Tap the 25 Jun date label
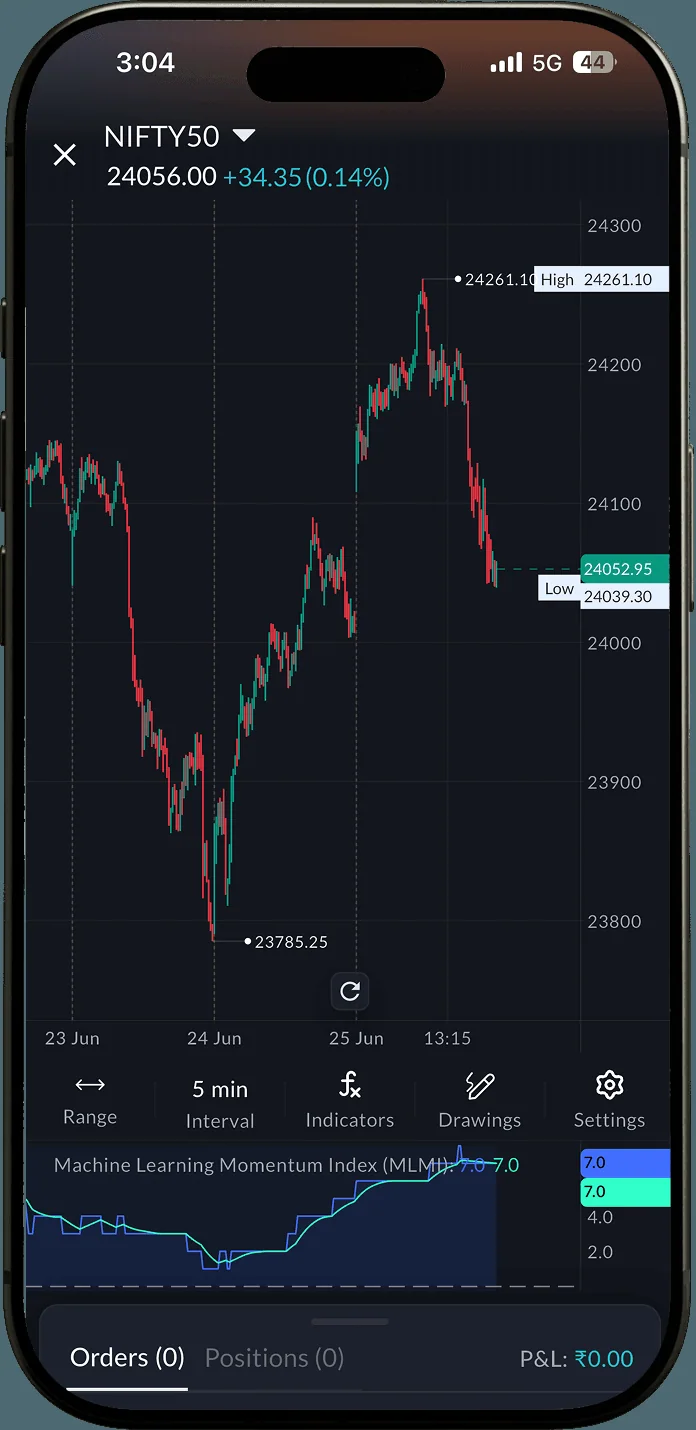This screenshot has width=696, height=1430. click(x=356, y=1038)
